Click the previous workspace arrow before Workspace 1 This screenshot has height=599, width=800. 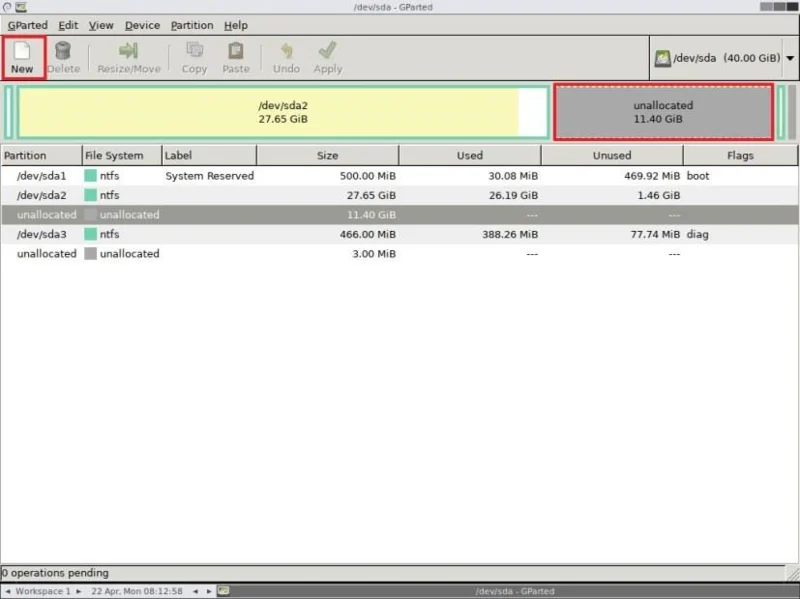pos(8,591)
